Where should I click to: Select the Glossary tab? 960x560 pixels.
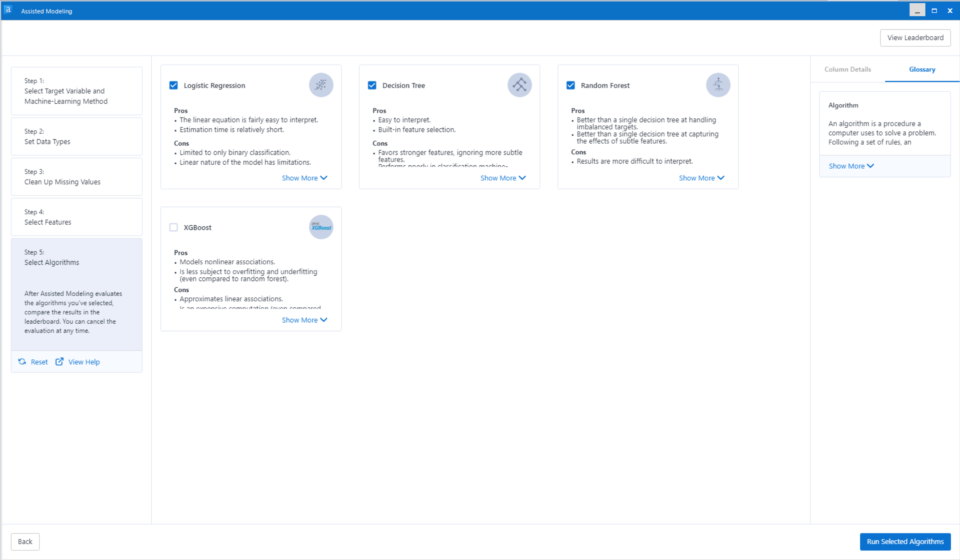coord(922,69)
